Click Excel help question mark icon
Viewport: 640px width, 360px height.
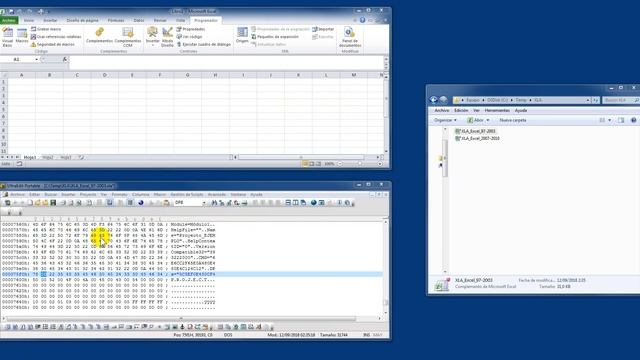point(362,20)
